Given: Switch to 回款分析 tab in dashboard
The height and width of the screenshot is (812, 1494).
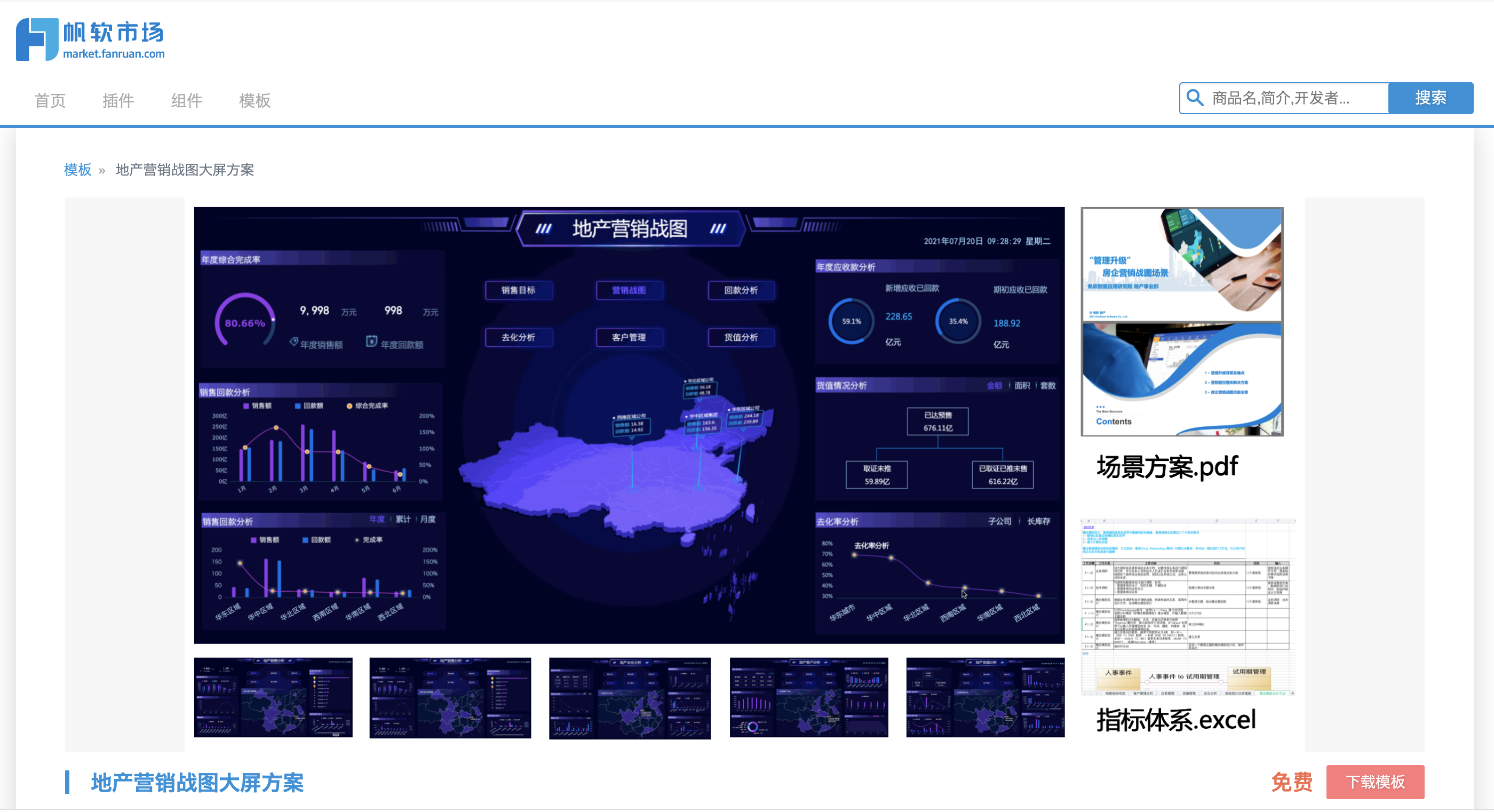Looking at the screenshot, I should click(741, 290).
